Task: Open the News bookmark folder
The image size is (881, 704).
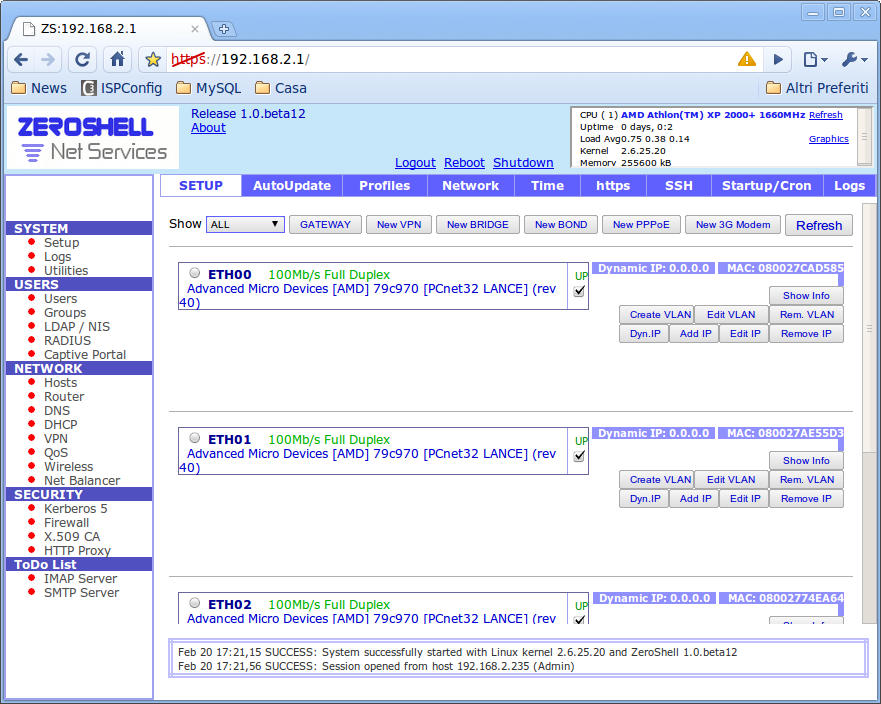Action: [39, 88]
